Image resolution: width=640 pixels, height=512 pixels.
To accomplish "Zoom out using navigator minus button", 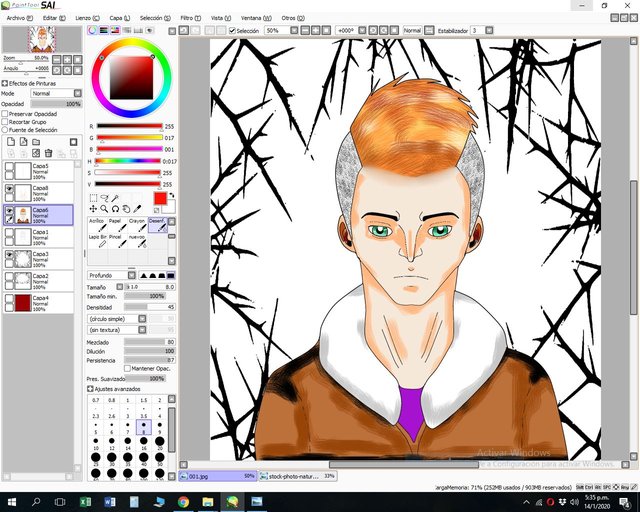I will coord(57,60).
